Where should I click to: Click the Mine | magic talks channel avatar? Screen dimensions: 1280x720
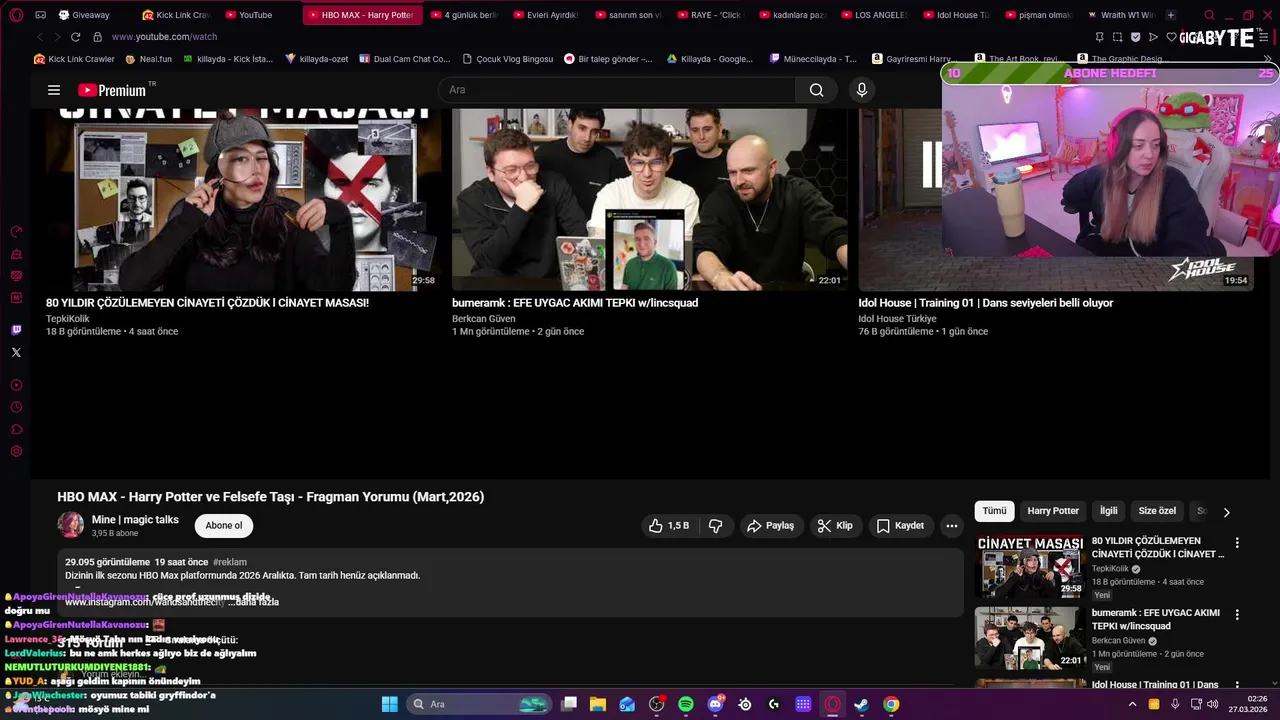click(71, 525)
